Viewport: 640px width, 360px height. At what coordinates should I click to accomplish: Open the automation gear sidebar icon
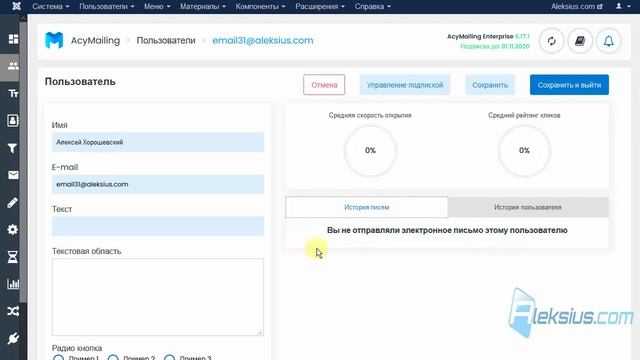pyautogui.click(x=13, y=229)
